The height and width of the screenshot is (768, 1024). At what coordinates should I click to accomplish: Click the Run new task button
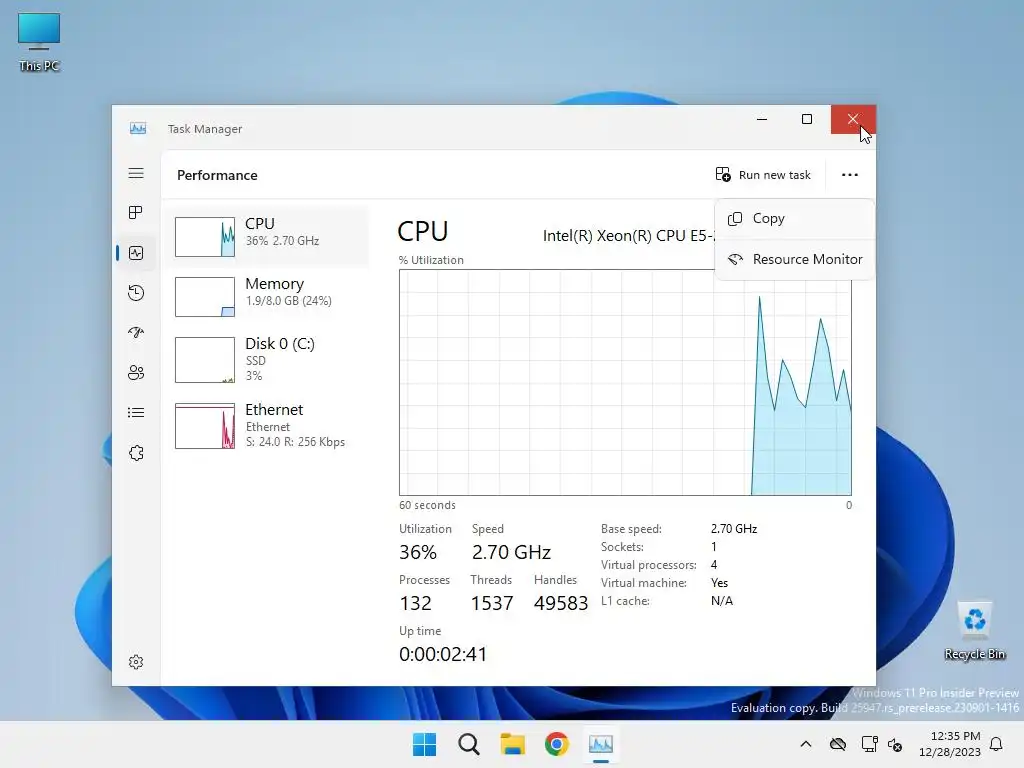click(763, 174)
